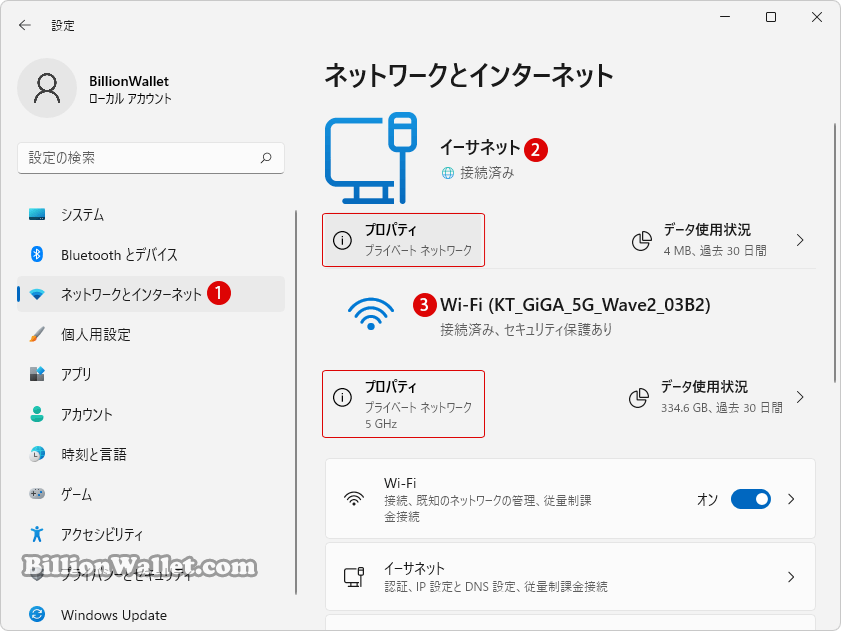
Task: Minimize the 設定 window
Action: pos(725,17)
